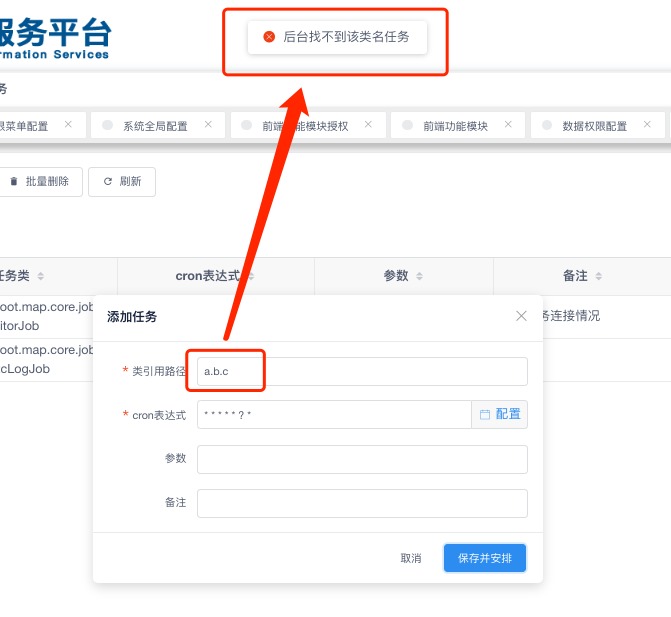Screen dimensions: 671x617
Task: Open the 数据权限配置 tab
Action: [x=594, y=126]
